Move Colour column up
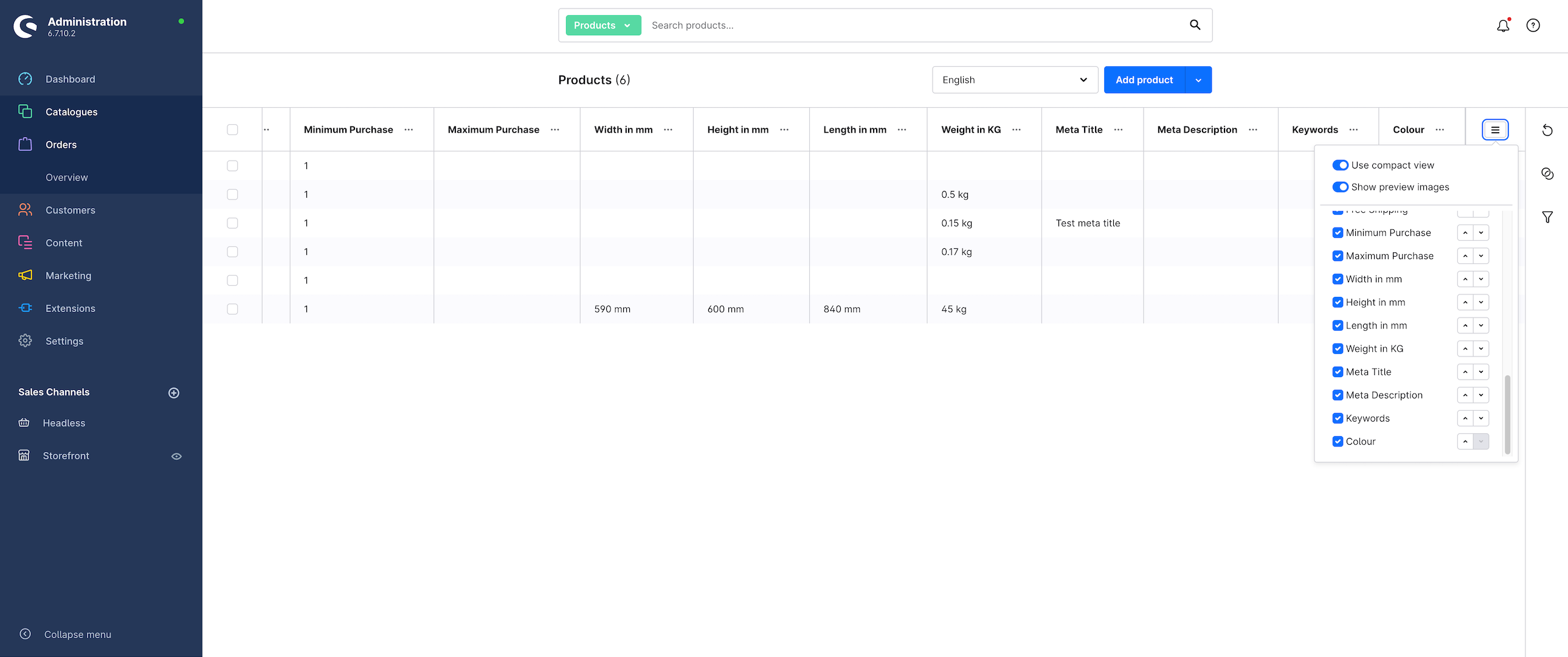This screenshot has height=657, width=1568. [1465, 441]
